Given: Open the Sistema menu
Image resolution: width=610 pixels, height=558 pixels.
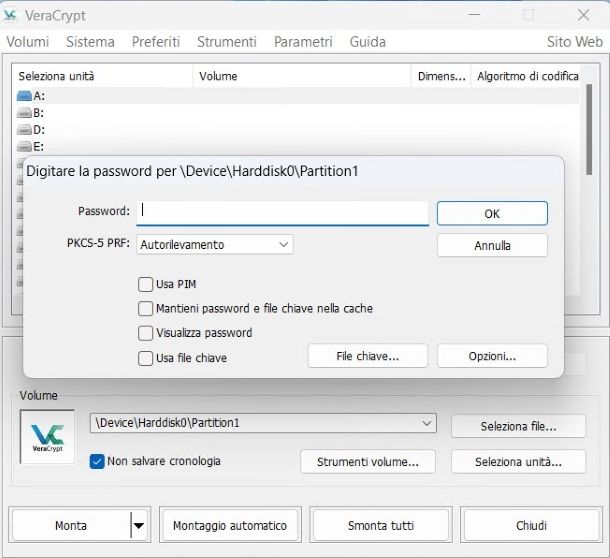Looking at the screenshot, I should (90, 42).
